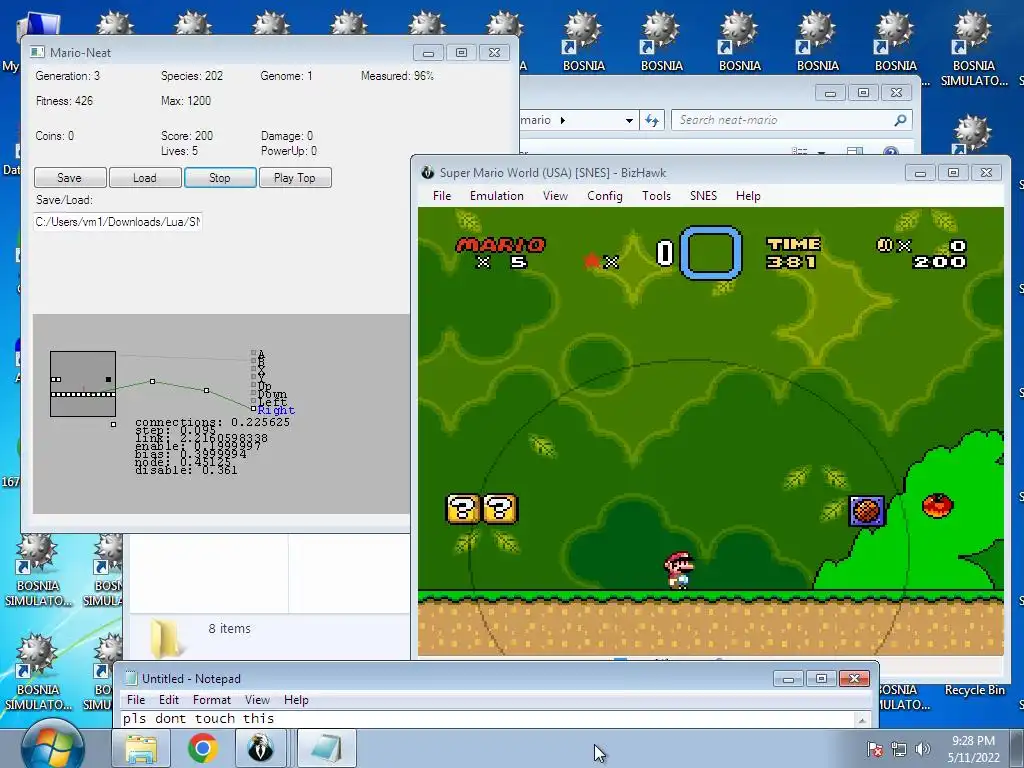Click the 'mario' breadcrumb in Explorer address bar
This screenshot has height=768, width=1024.
click(536, 120)
